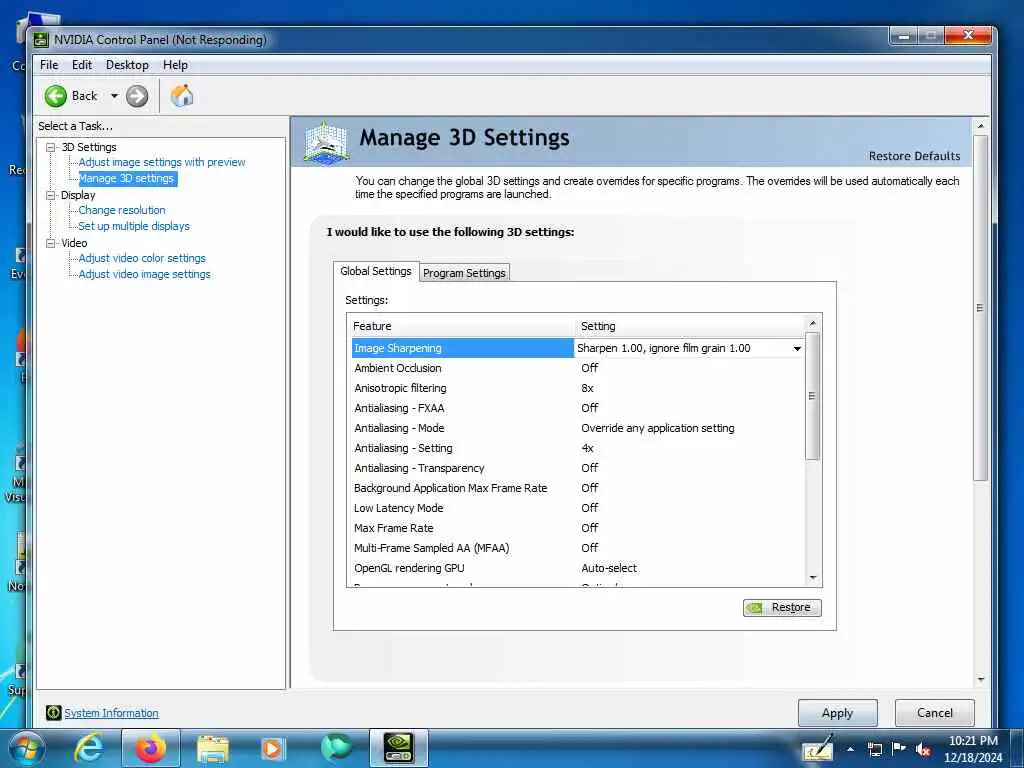The image size is (1024, 768).
Task: Click the Setting column header
Action: coord(690,327)
